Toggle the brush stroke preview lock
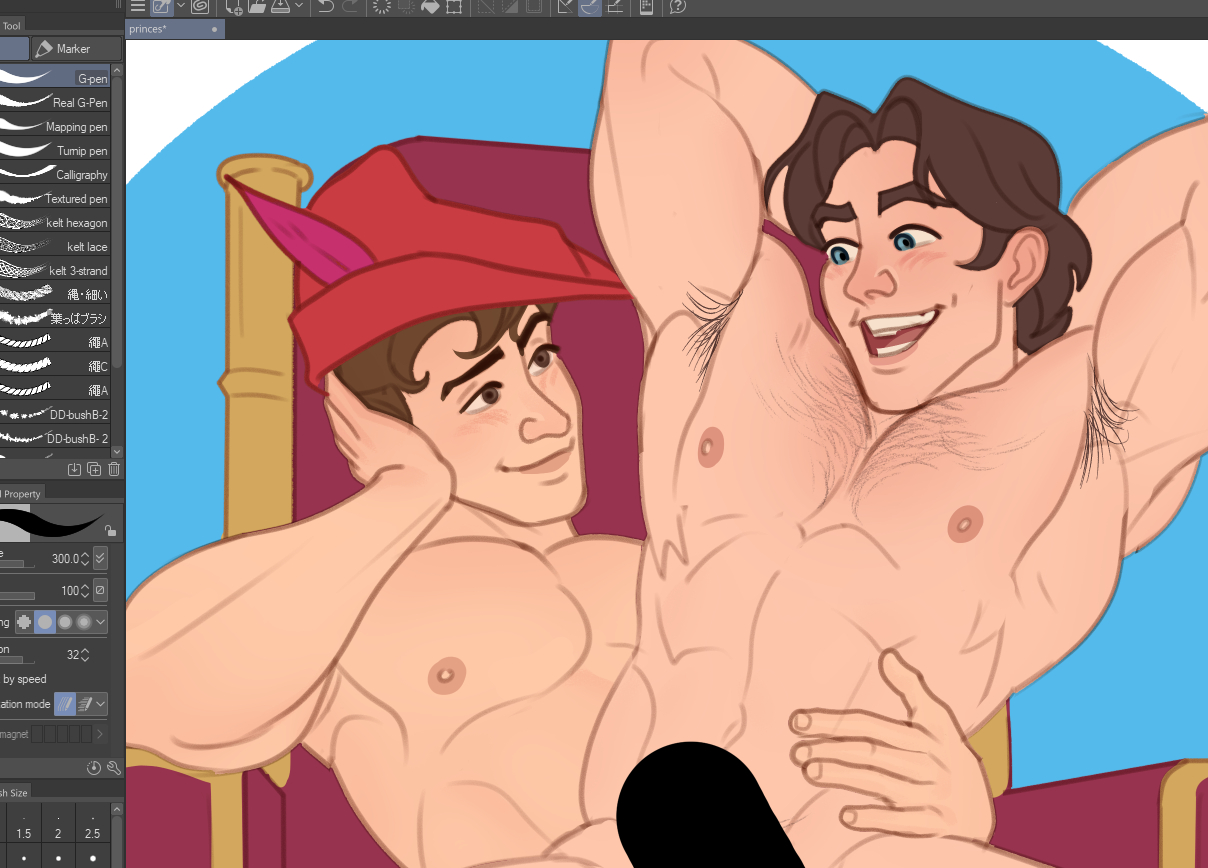The width and height of the screenshot is (1208, 868). pos(110,531)
